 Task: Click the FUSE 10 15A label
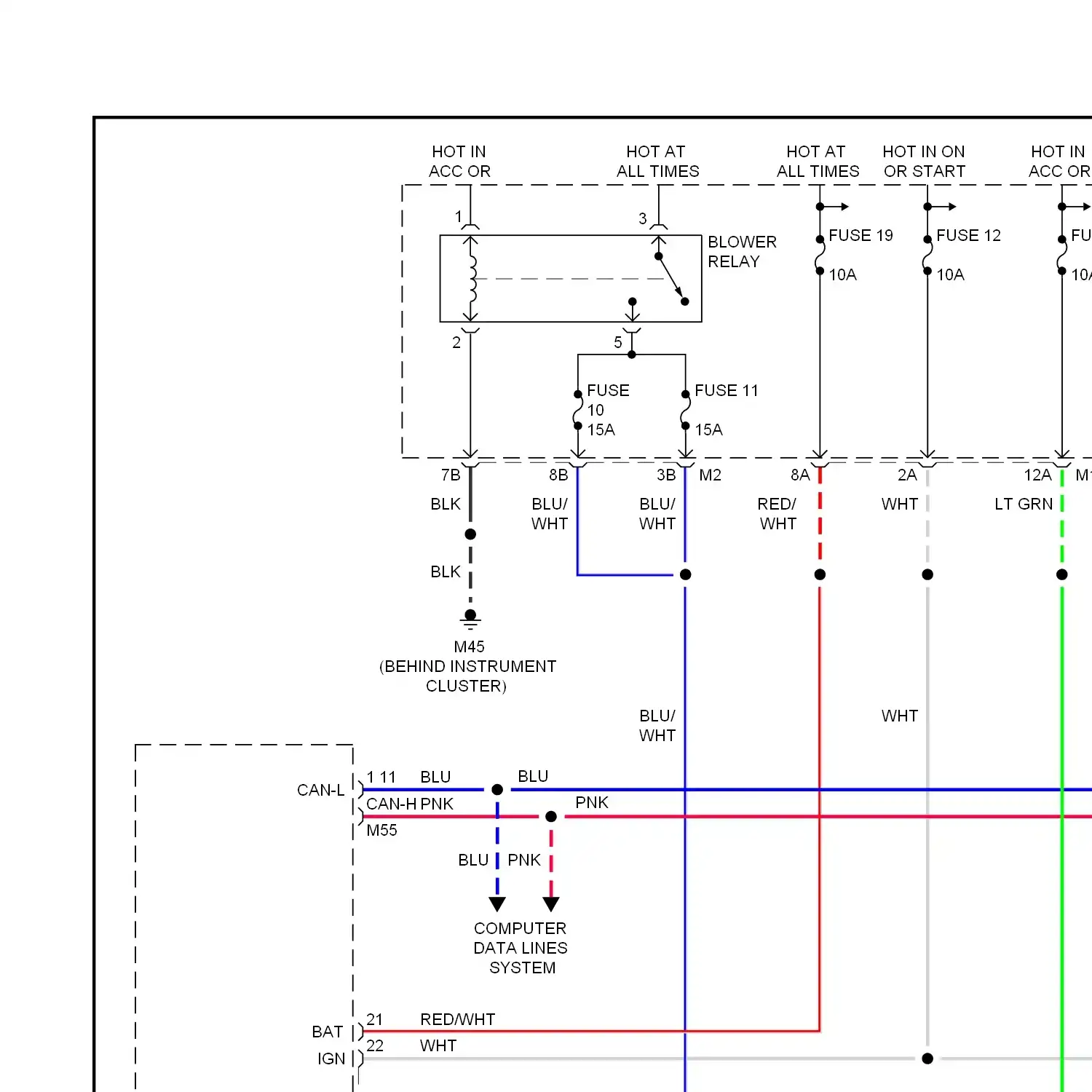608,410
